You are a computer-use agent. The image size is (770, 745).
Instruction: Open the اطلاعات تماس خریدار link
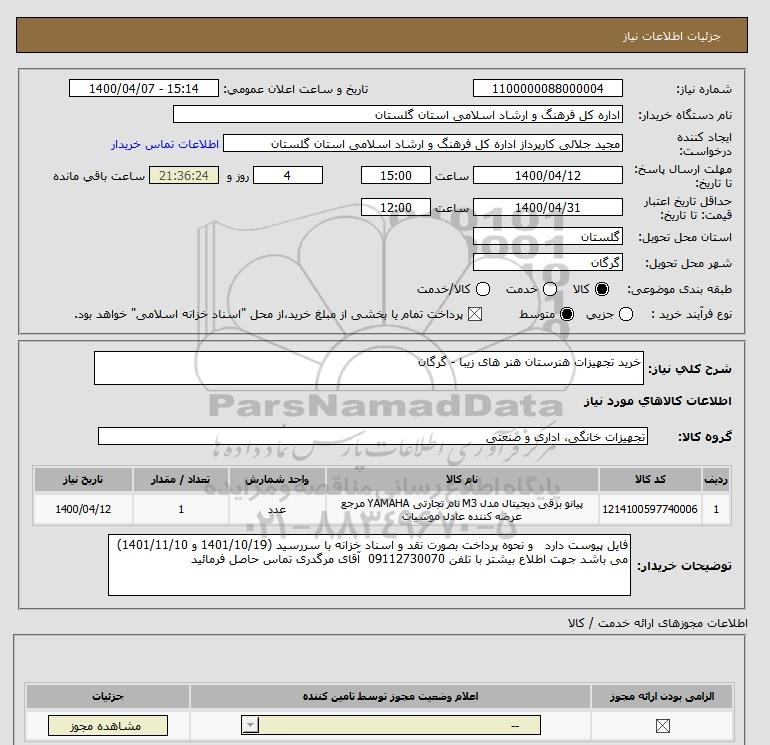(x=165, y=144)
